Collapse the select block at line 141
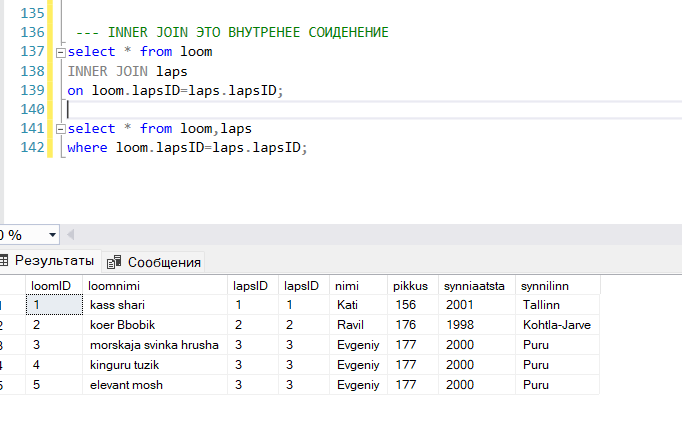682x430 pixels. click(x=61, y=129)
